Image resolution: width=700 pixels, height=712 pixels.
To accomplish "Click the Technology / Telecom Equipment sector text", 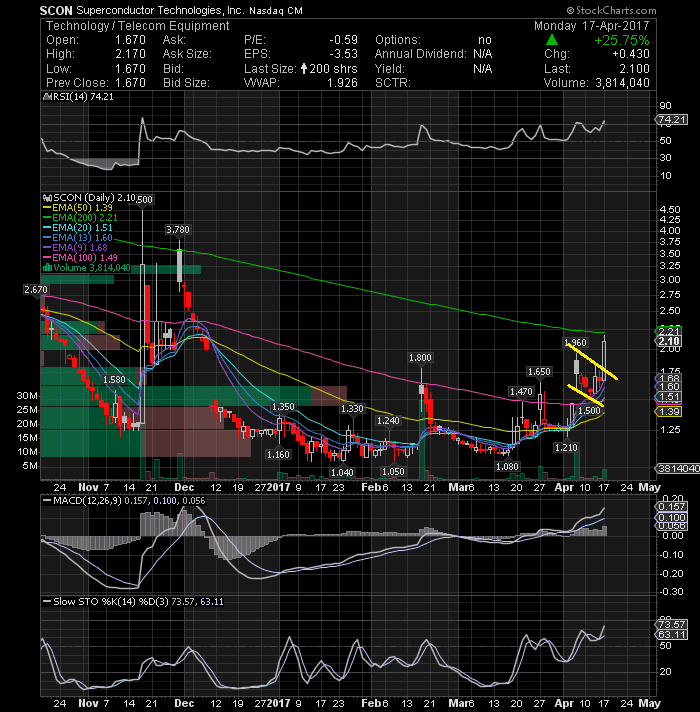I will (137, 26).
